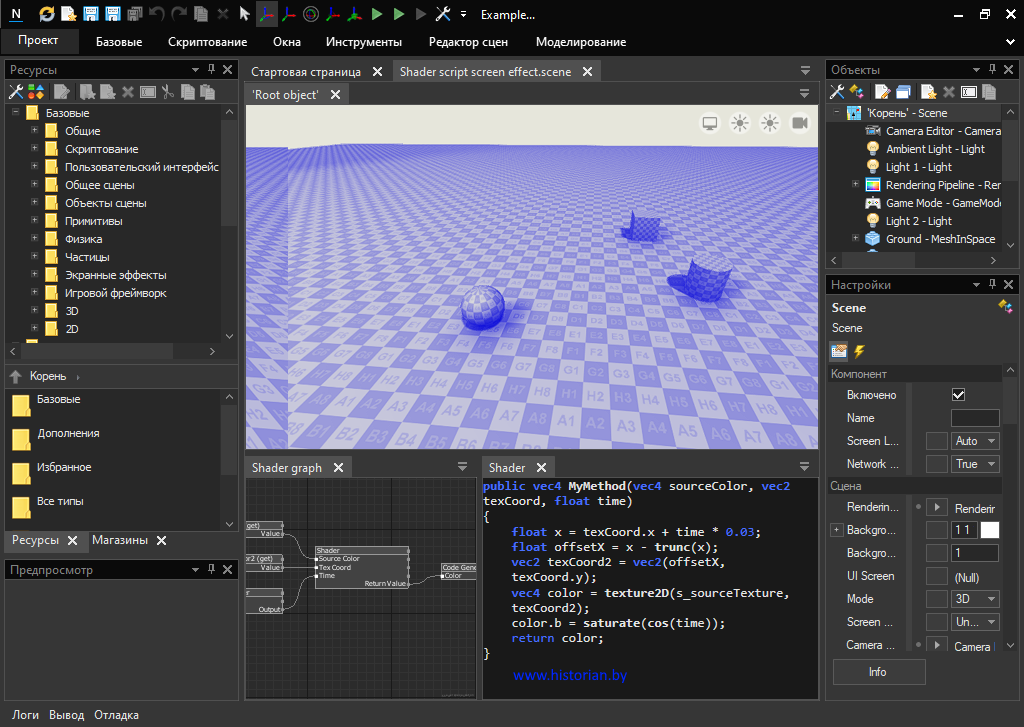Expand the Rendering Pipeline tree node
The image size is (1024, 727).
coord(855,185)
